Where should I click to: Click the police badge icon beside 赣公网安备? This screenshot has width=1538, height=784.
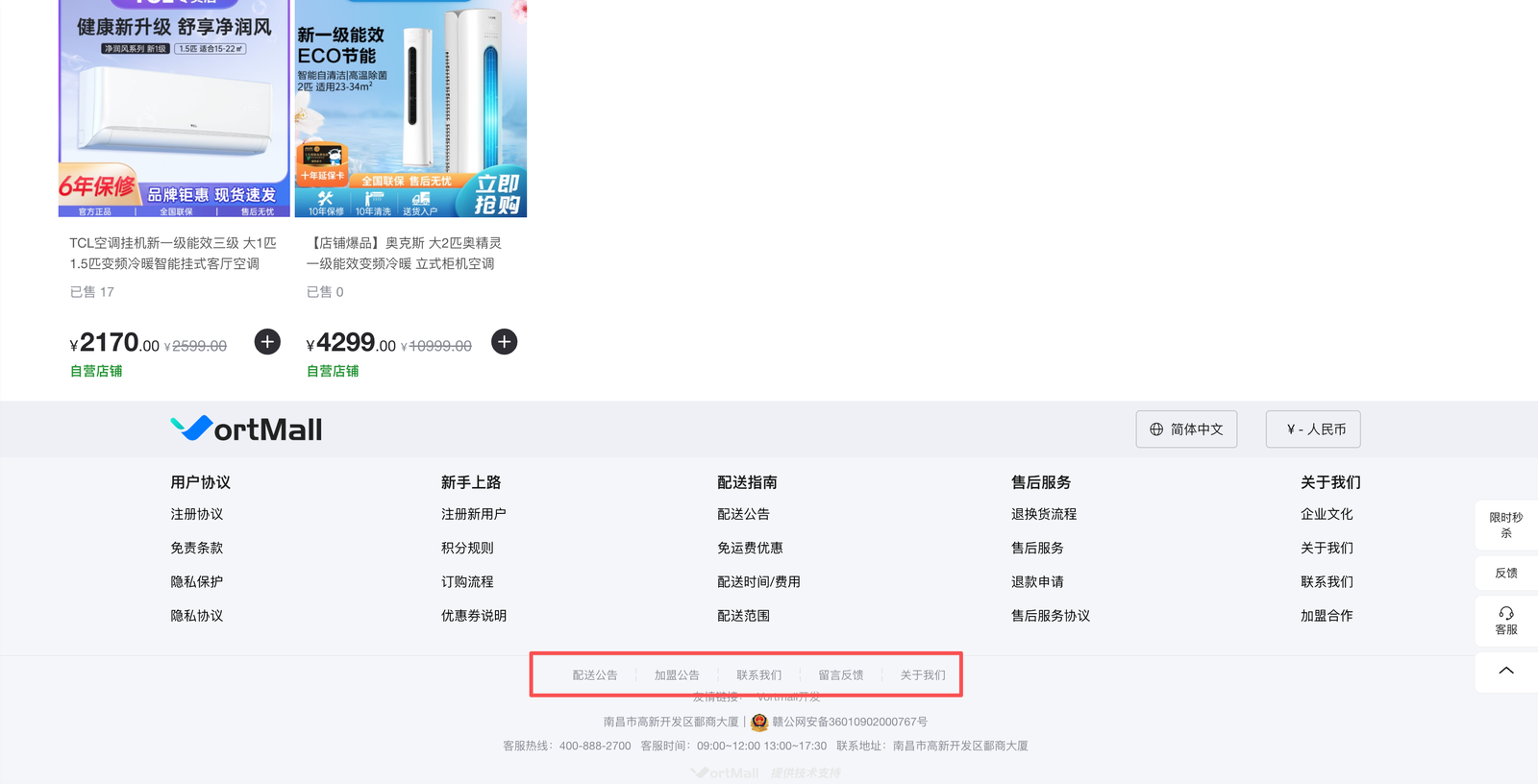(759, 722)
